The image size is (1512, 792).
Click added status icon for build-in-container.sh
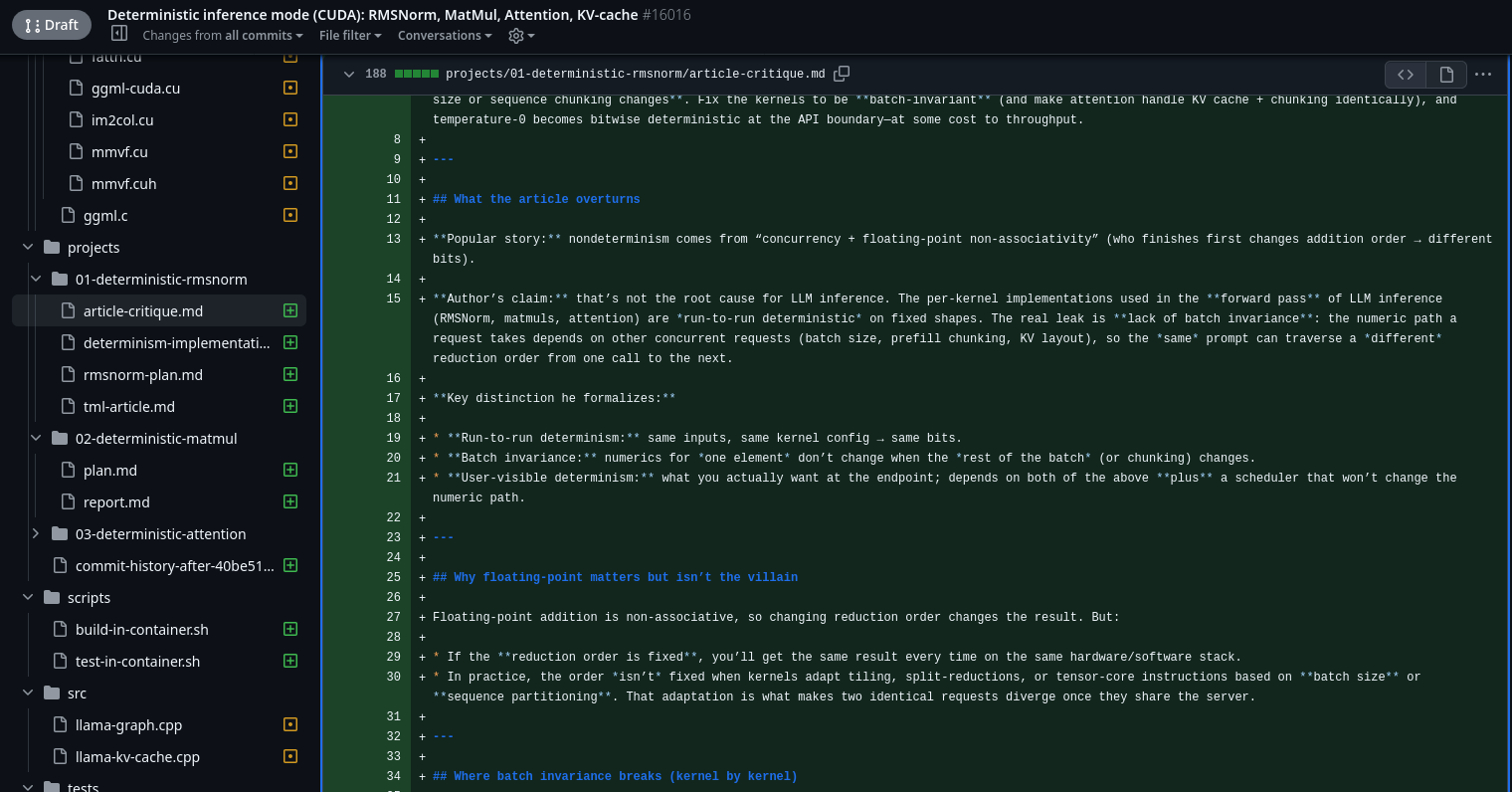tap(290, 630)
